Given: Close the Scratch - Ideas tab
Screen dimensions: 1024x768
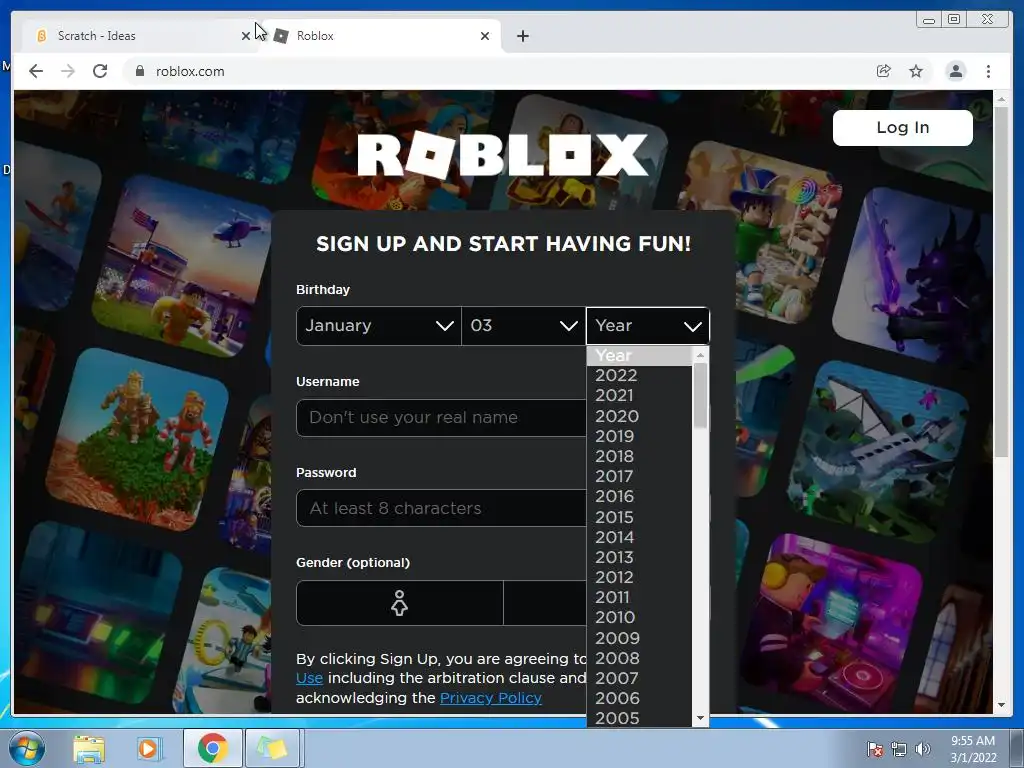Looking at the screenshot, I should (246, 36).
